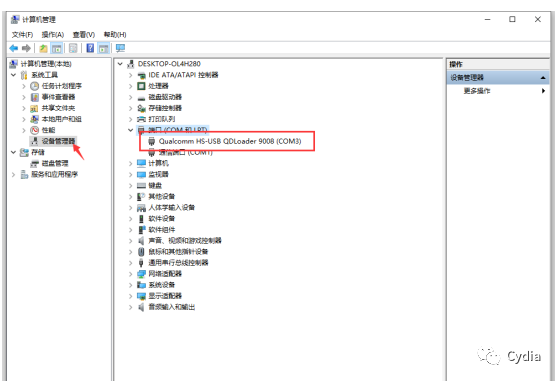Click the up-one-level folder toolbar icon
The width and height of the screenshot is (558, 381).
coord(43,48)
